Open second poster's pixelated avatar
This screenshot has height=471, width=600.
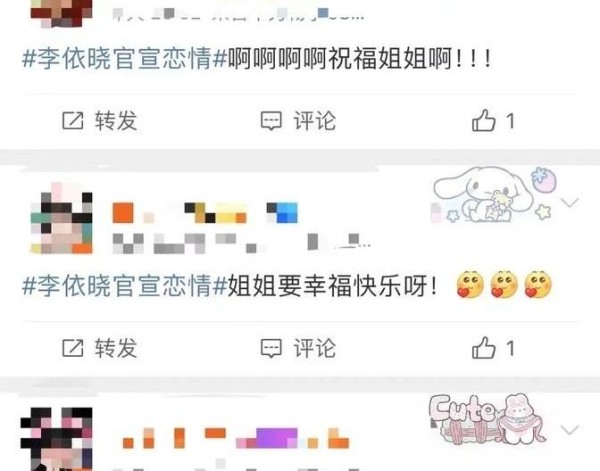61,218
